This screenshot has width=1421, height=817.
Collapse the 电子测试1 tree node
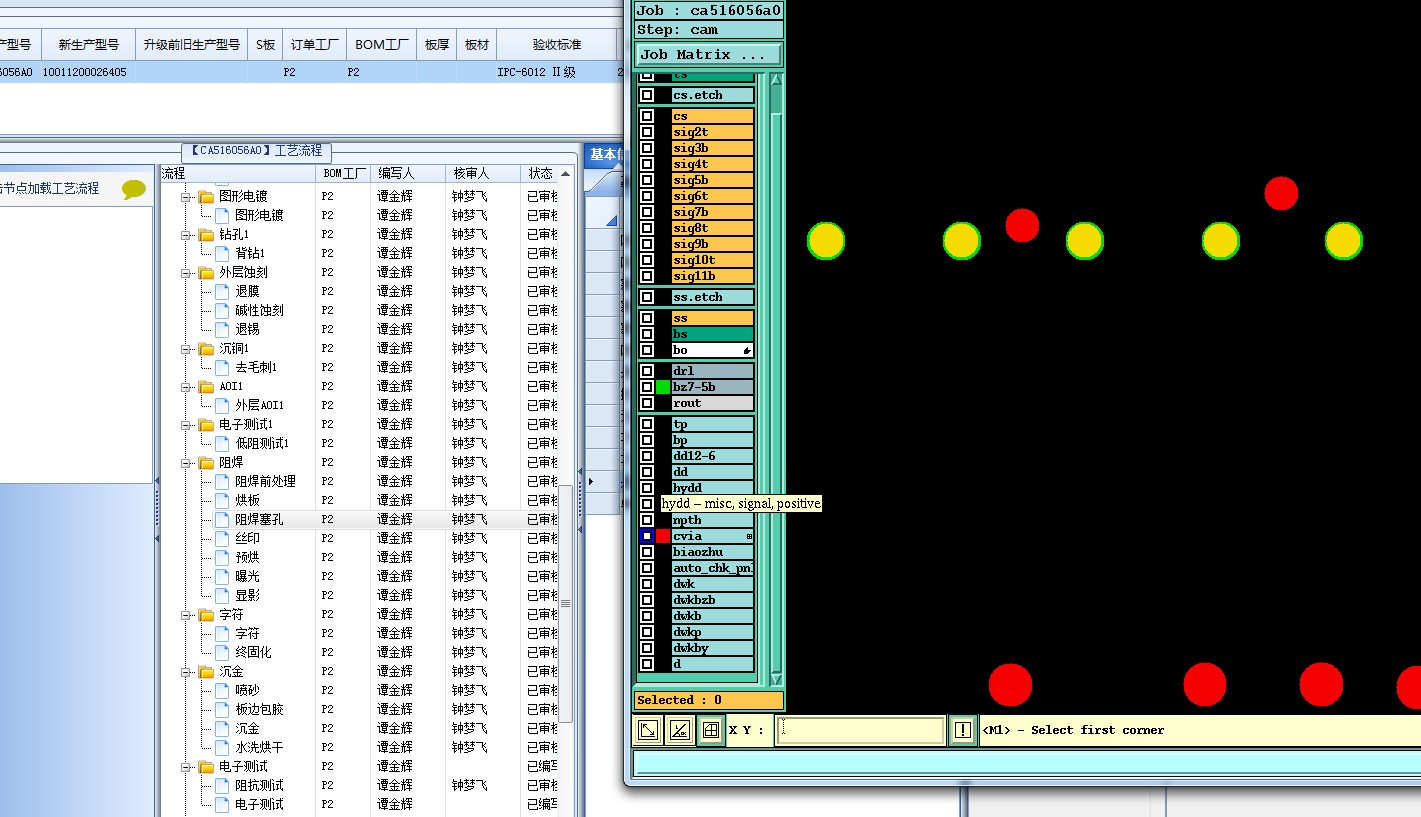click(x=186, y=424)
